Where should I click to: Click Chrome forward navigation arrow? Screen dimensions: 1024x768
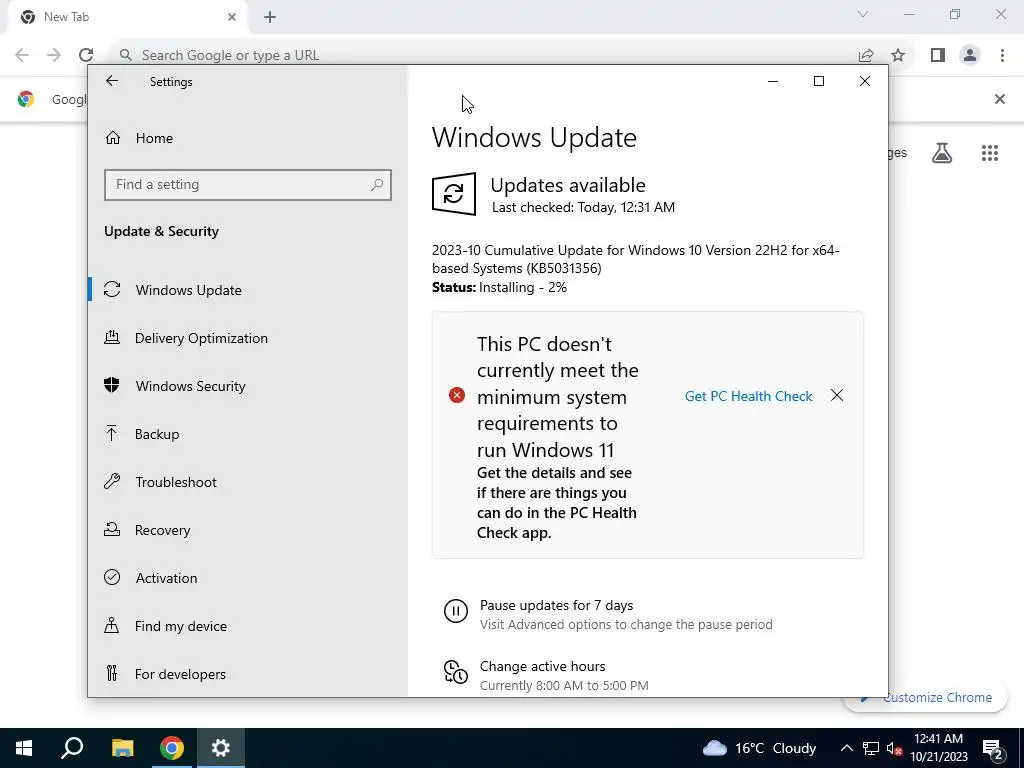(54, 55)
